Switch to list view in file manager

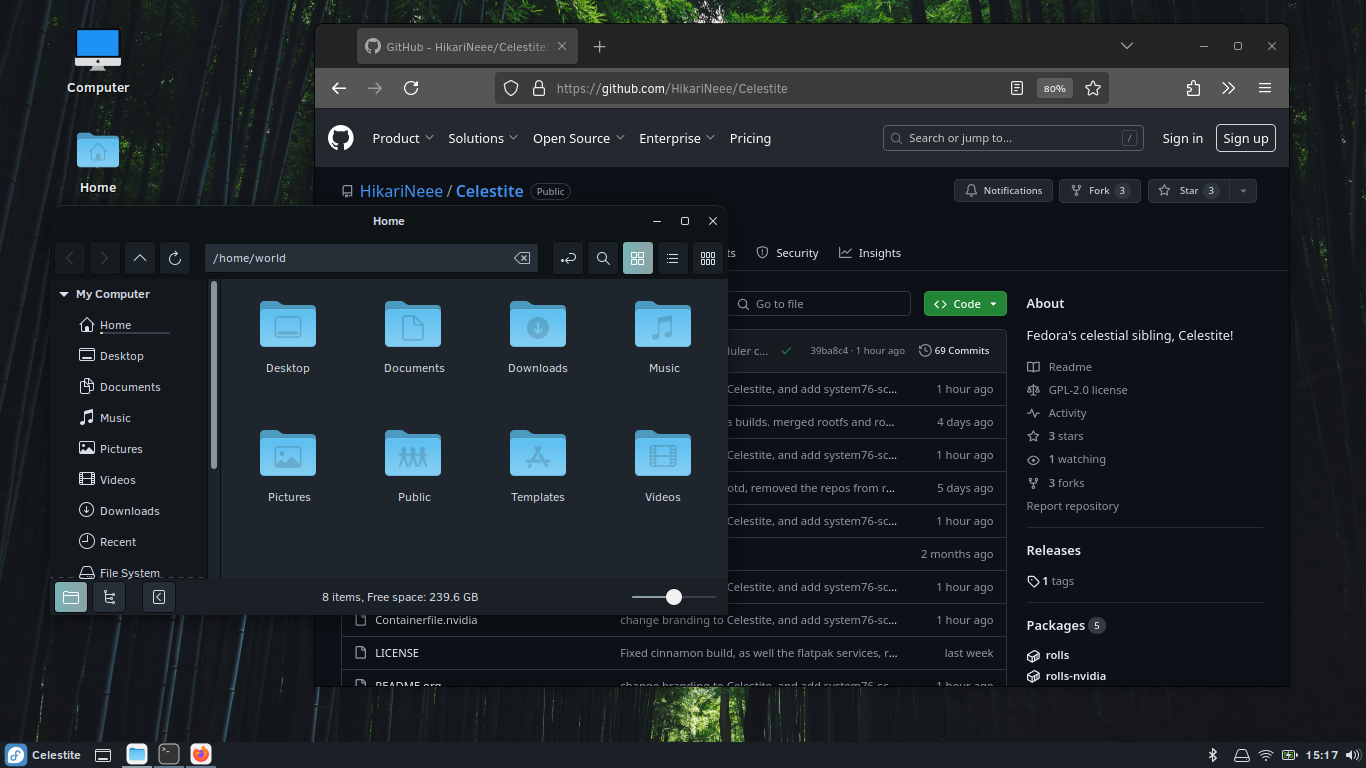click(x=673, y=258)
